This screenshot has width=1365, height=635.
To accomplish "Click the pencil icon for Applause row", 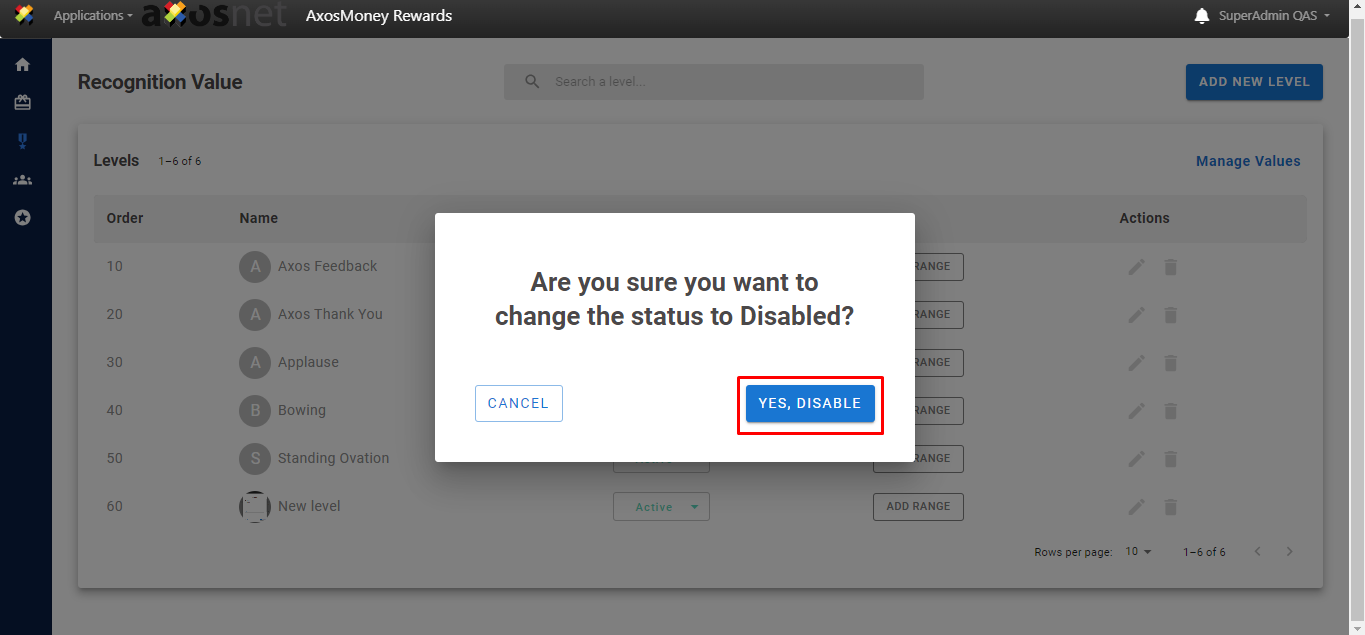I will click(1136, 363).
